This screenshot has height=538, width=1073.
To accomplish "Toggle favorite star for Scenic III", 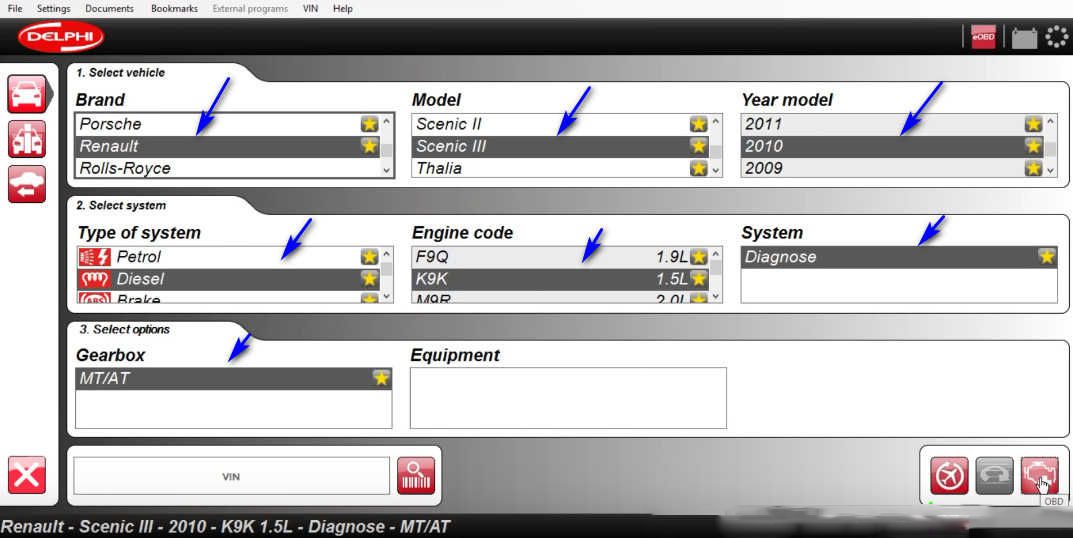I will pyautogui.click(x=698, y=146).
